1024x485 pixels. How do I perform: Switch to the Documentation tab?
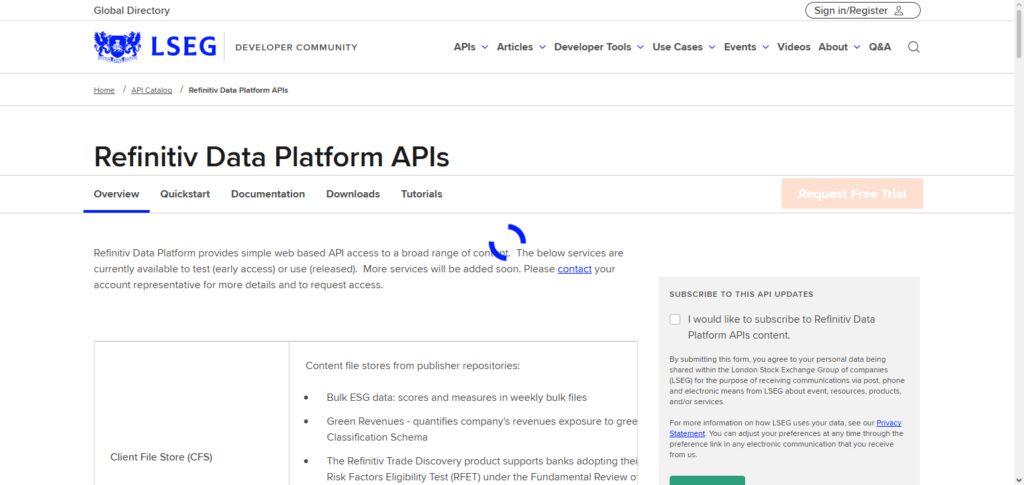coord(268,194)
